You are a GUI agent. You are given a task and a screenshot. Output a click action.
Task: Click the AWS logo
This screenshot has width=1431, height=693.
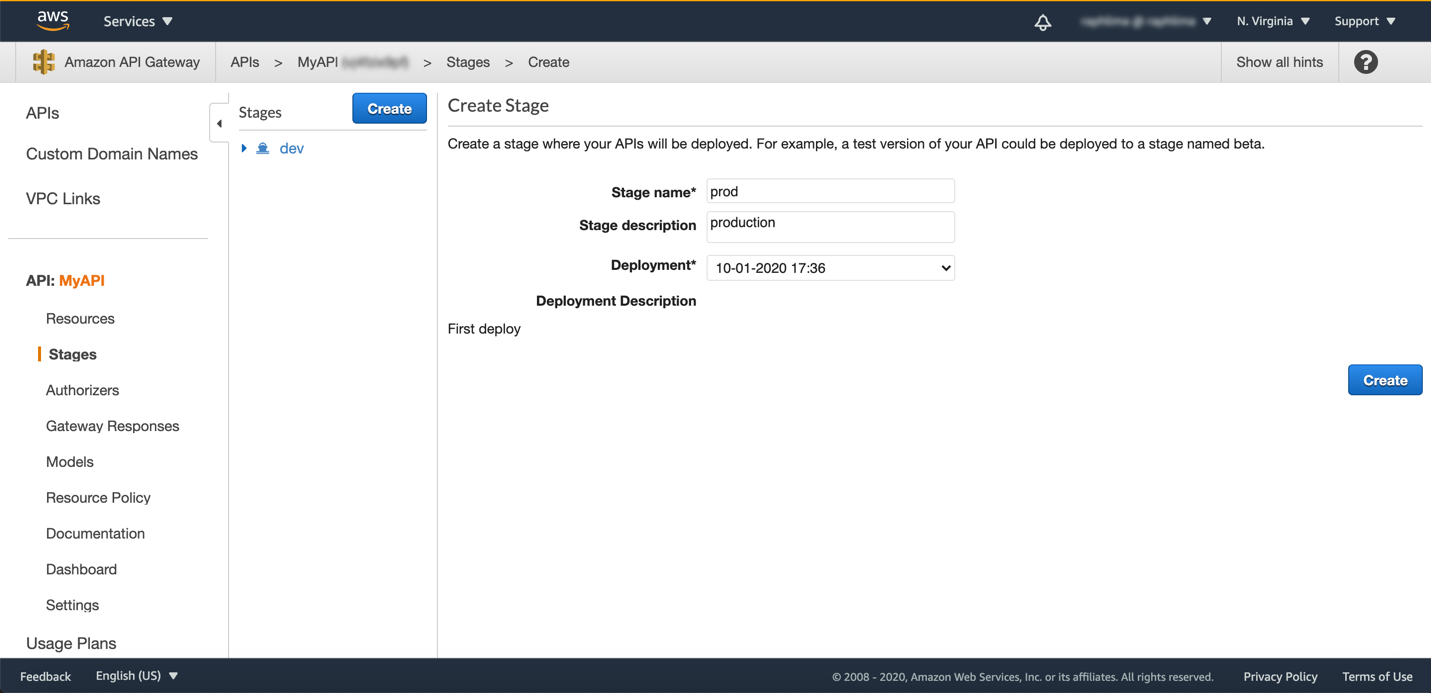(x=53, y=20)
